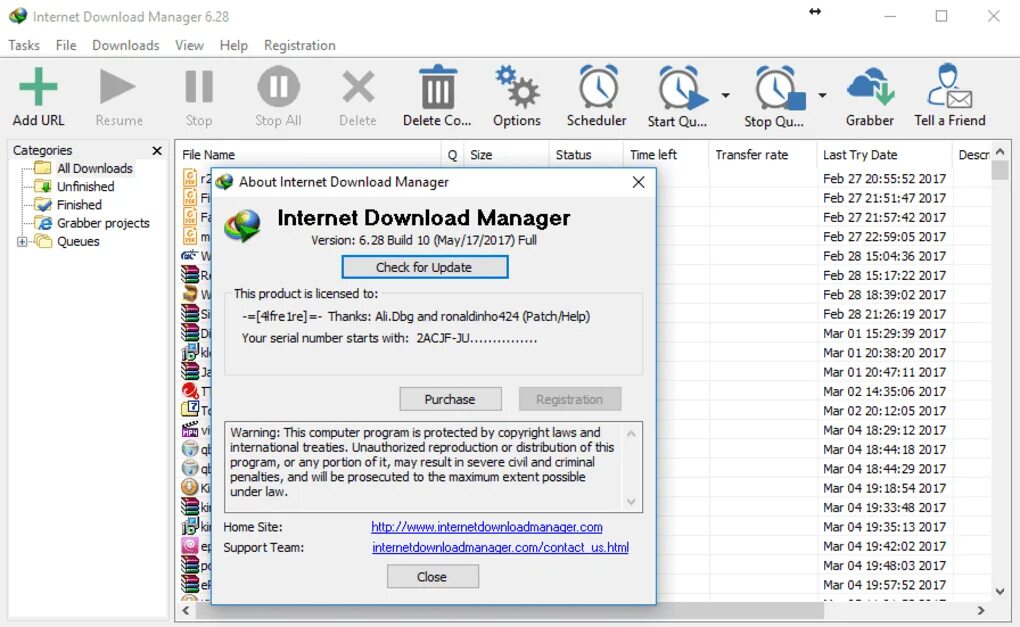Screen dimensions: 1020x627
Task: Click the Tell a Friend icon
Action: [950, 86]
